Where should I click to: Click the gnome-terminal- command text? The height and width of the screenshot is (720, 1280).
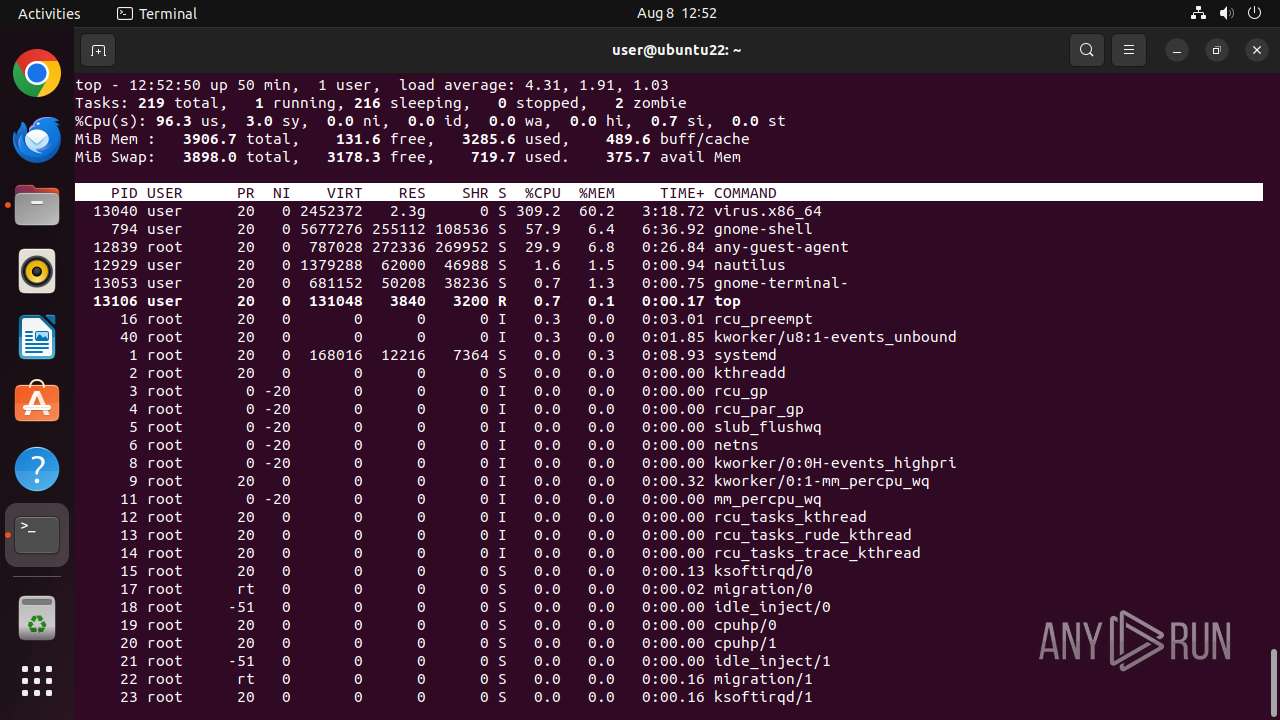point(781,283)
